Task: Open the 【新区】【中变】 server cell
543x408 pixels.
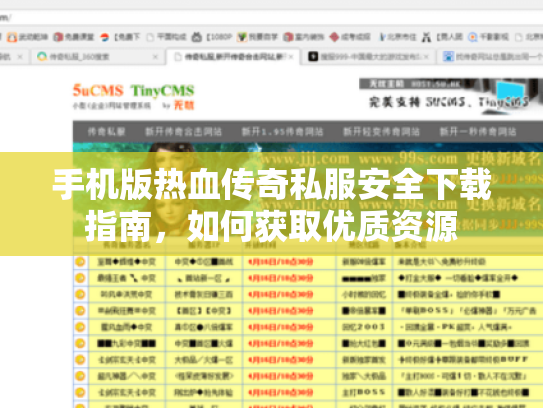Action: click(204, 311)
